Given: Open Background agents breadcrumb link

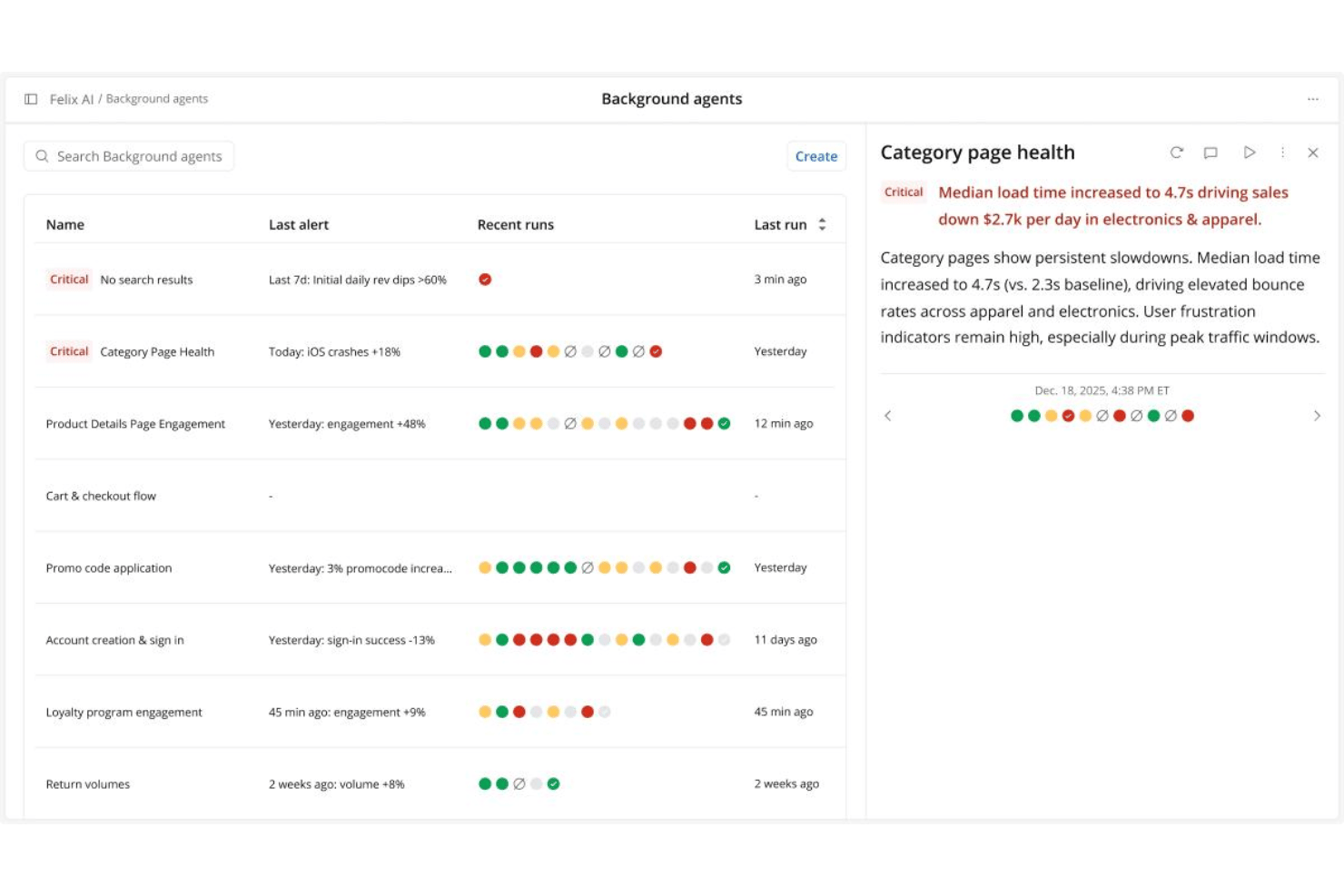Looking at the screenshot, I should 157,99.
